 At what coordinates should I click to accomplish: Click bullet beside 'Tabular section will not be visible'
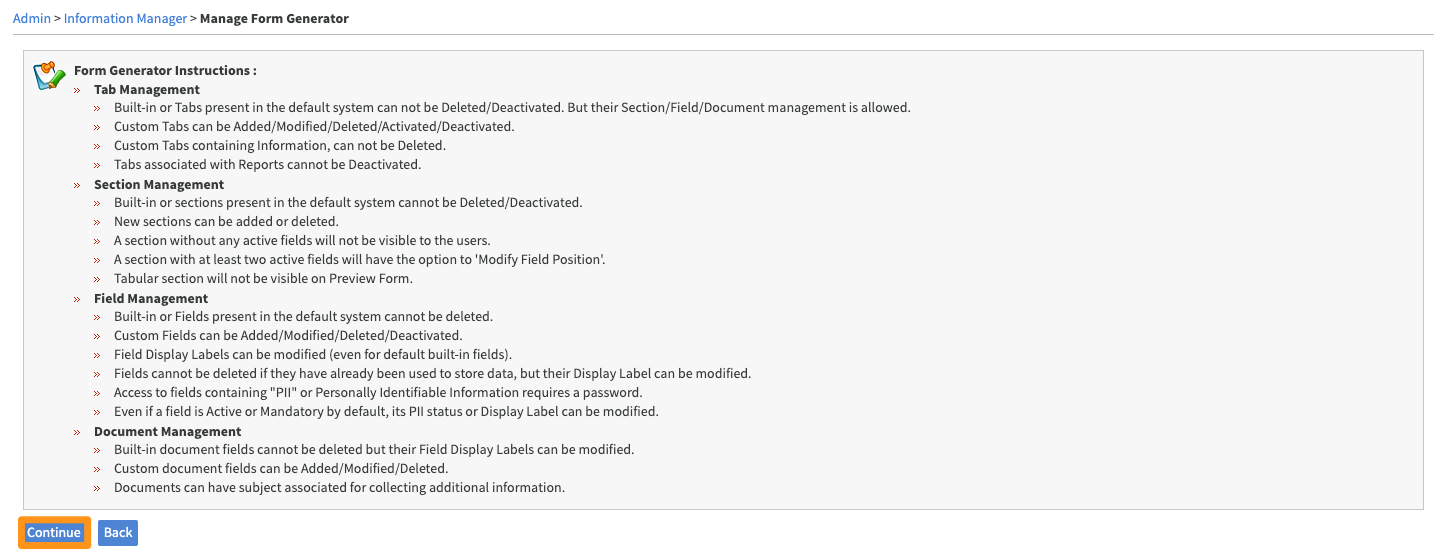(x=97, y=279)
